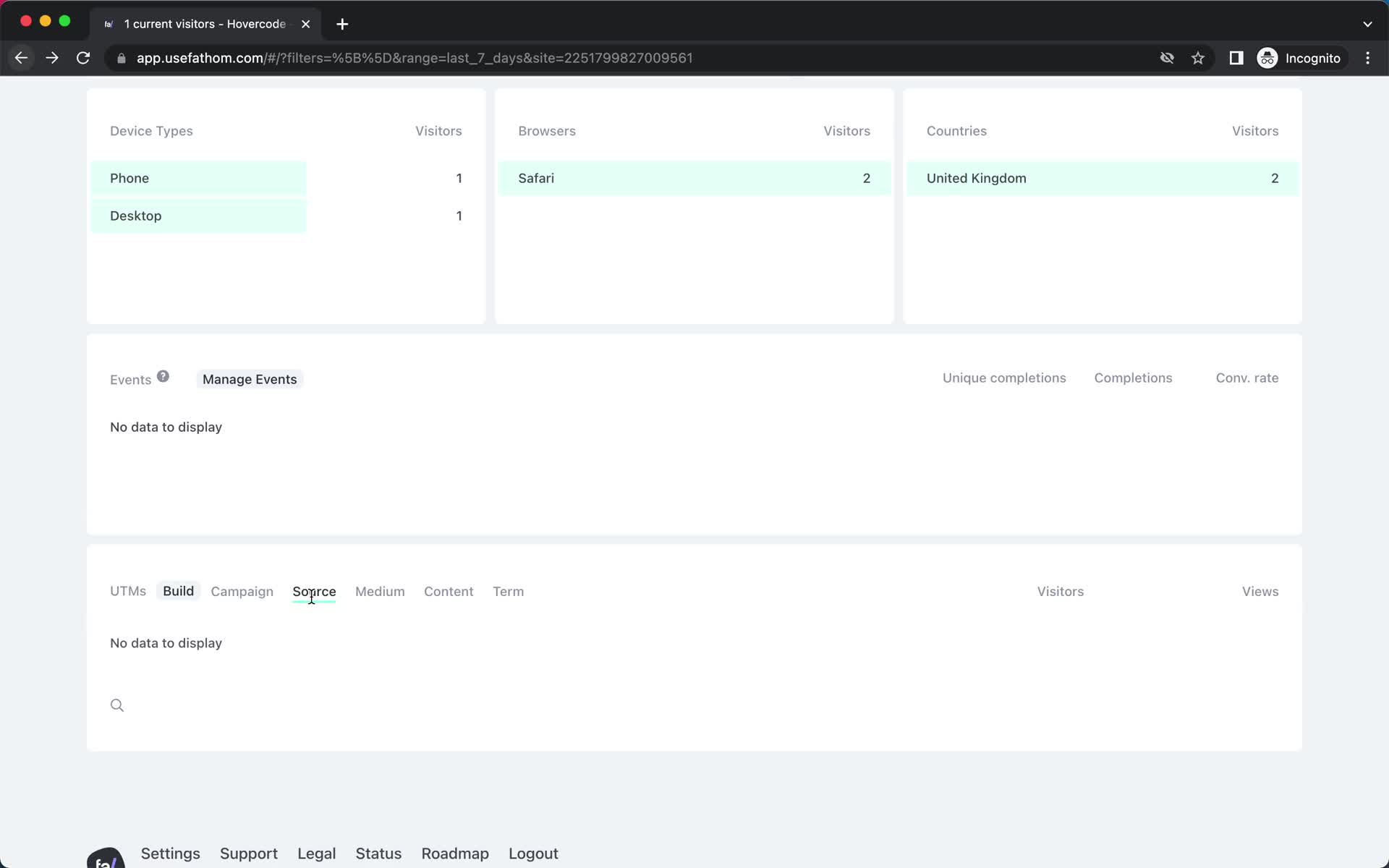Open the Support link
The height and width of the screenshot is (868, 1389).
tap(249, 854)
